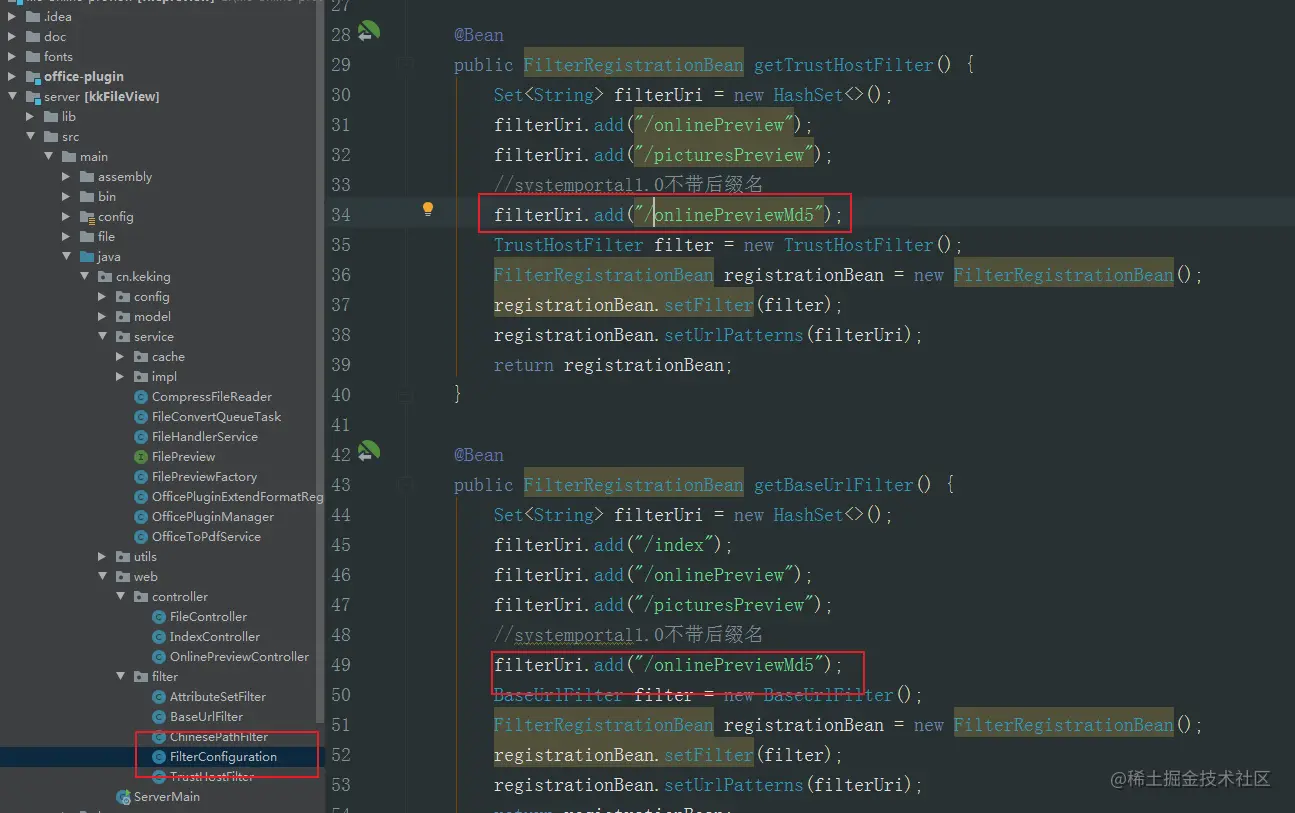Image resolution: width=1295 pixels, height=813 pixels.
Task: Expand the utils package arrow
Action: click(102, 557)
